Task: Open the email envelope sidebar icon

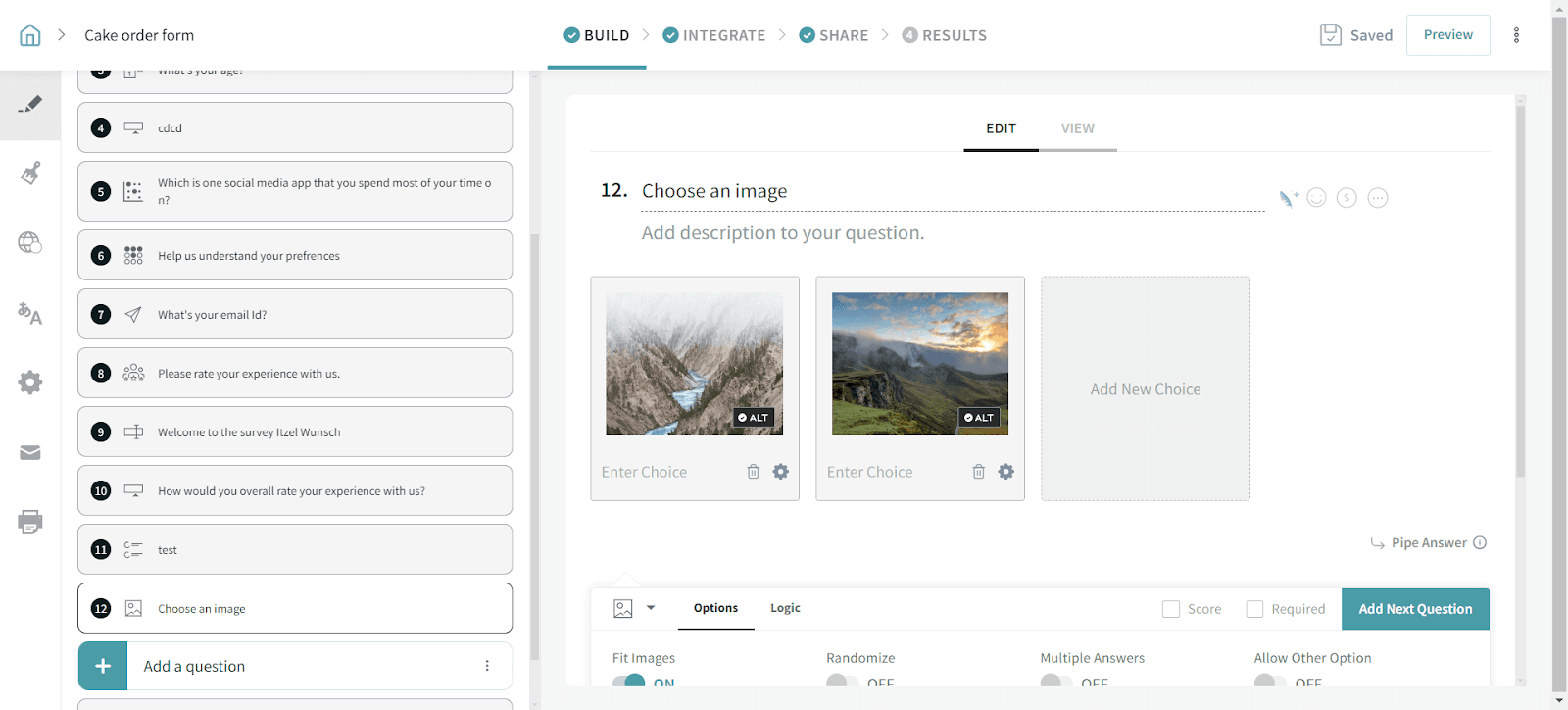Action: (x=30, y=452)
